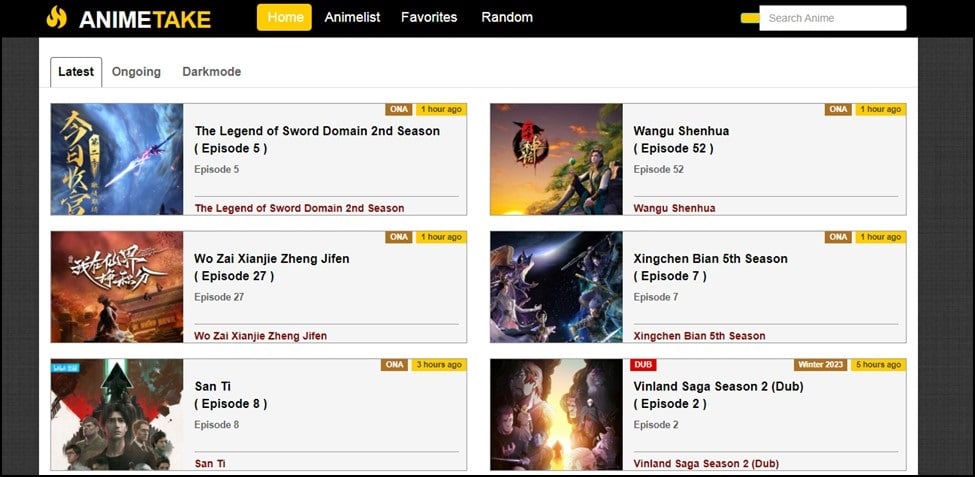Click the red DUB badge on Vinland Saga card
This screenshot has width=975, height=477.
coord(643,364)
